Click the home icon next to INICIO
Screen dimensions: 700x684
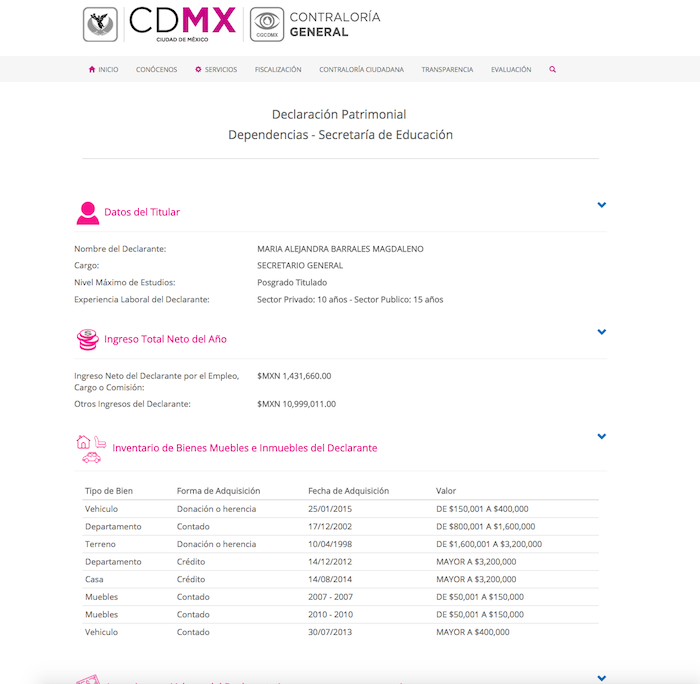pos(92,70)
